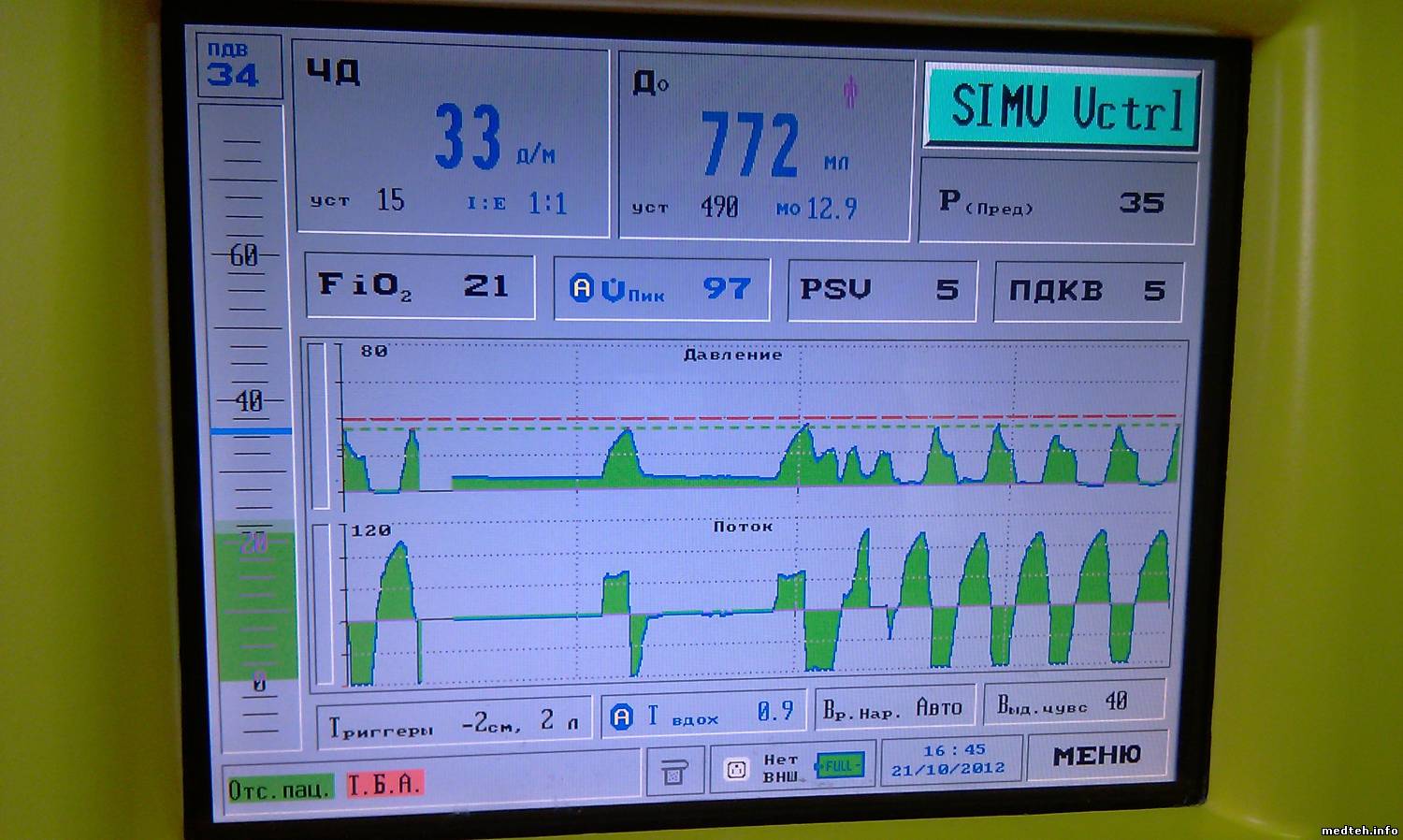The height and width of the screenshot is (840, 1403).
Task: Select the Вр.Нар. Авто setting
Action: point(892,708)
